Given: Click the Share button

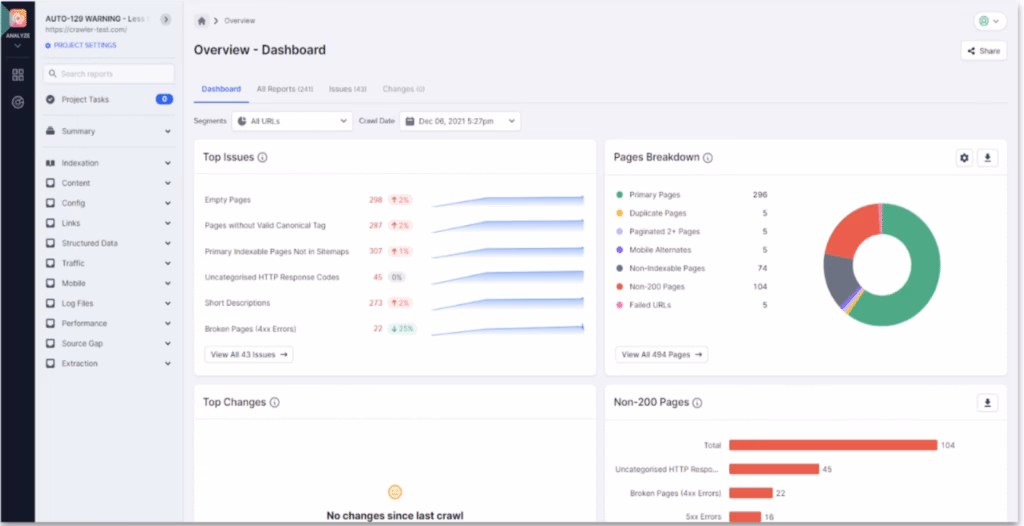Looking at the screenshot, I should [983, 51].
